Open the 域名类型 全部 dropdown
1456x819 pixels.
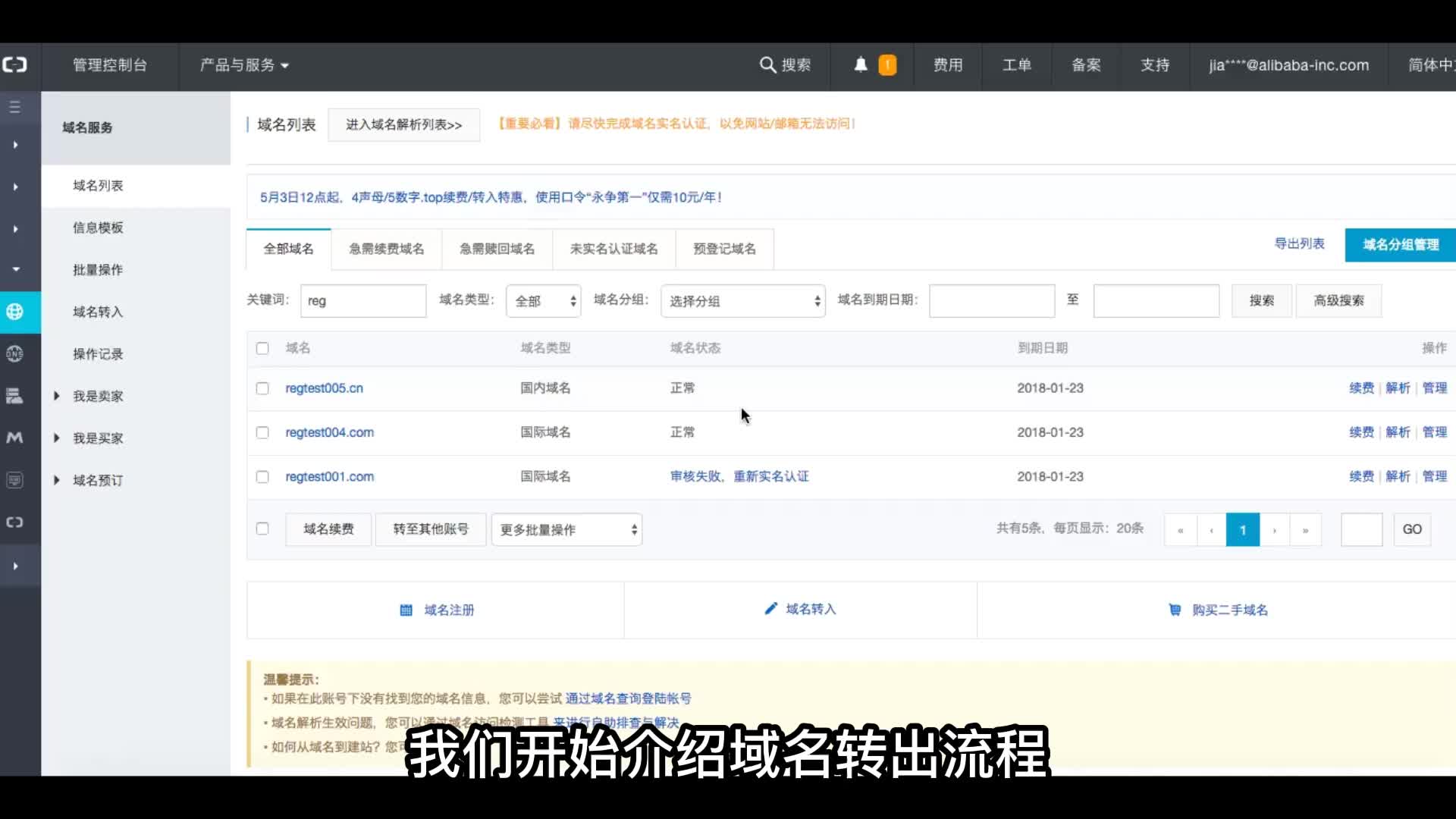544,301
